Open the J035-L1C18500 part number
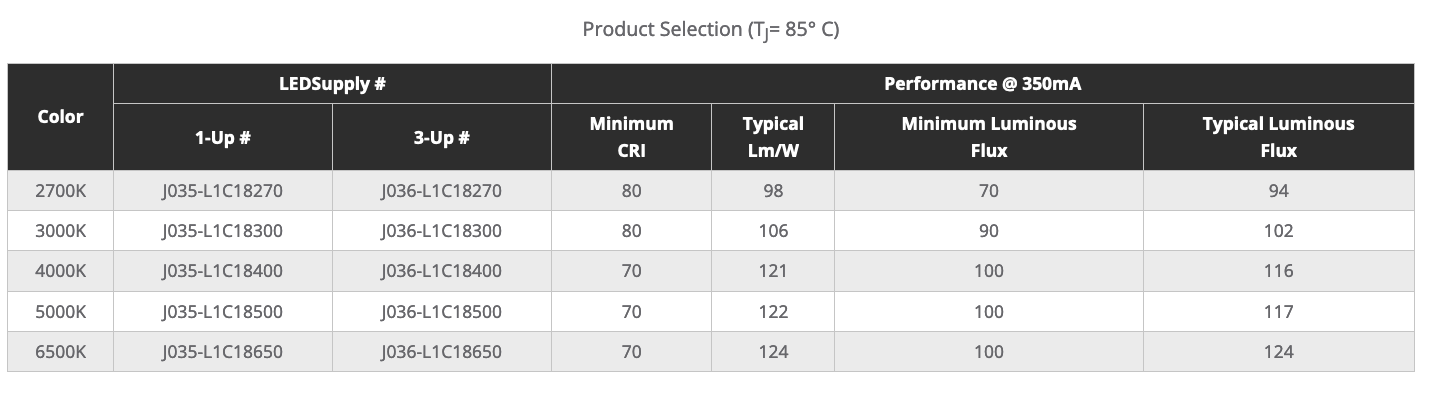 [x=222, y=312]
